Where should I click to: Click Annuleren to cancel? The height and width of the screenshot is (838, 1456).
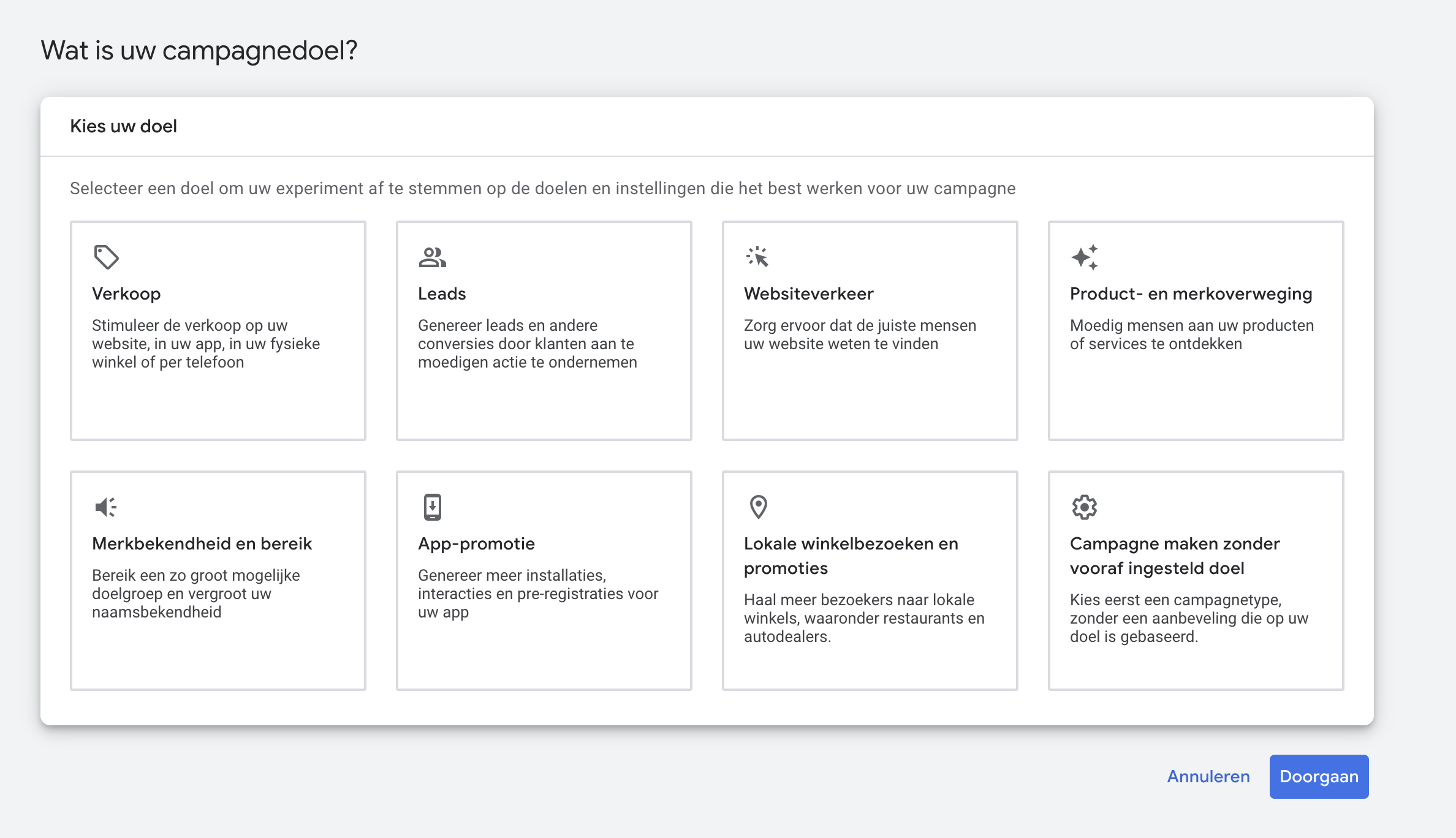click(x=1208, y=777)
